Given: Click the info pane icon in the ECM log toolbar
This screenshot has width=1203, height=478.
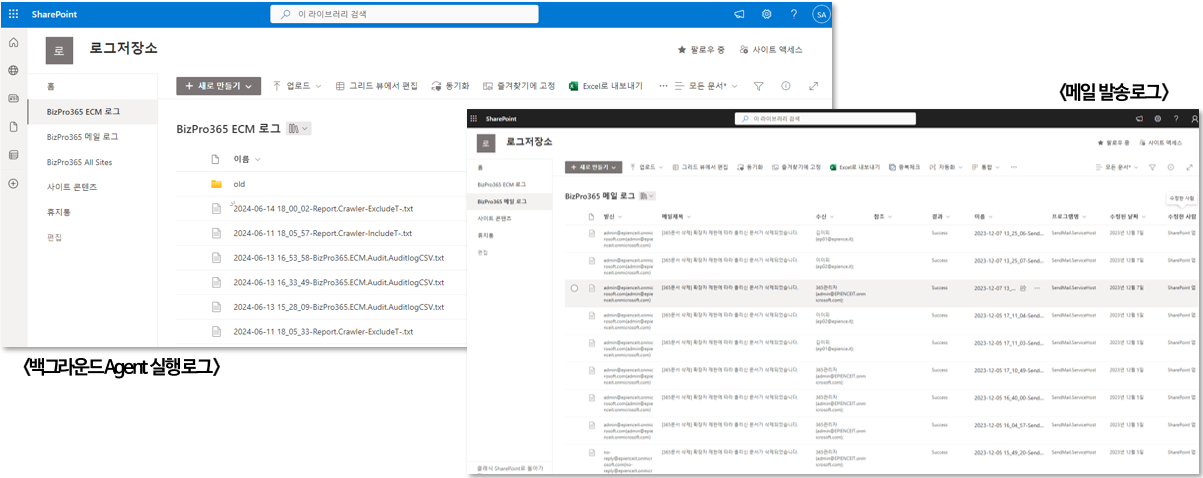Looking at the screenshot, I should coord(786,87).
